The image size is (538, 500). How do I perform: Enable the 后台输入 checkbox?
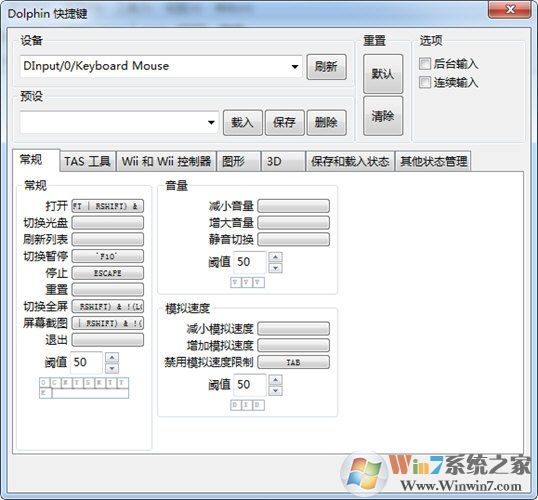(425, 63)
